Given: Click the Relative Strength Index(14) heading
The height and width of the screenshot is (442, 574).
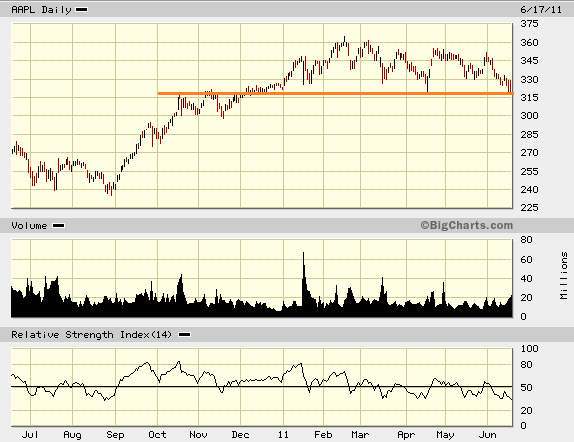Looking at the screenshot, I should (x=92, y=335).
